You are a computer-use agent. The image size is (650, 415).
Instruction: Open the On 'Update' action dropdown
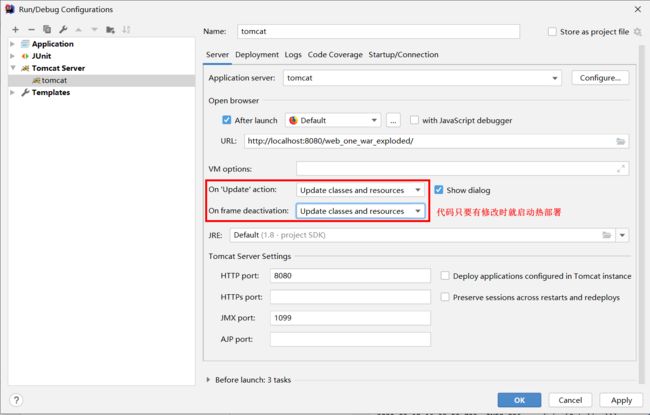(x=360, y=190)
